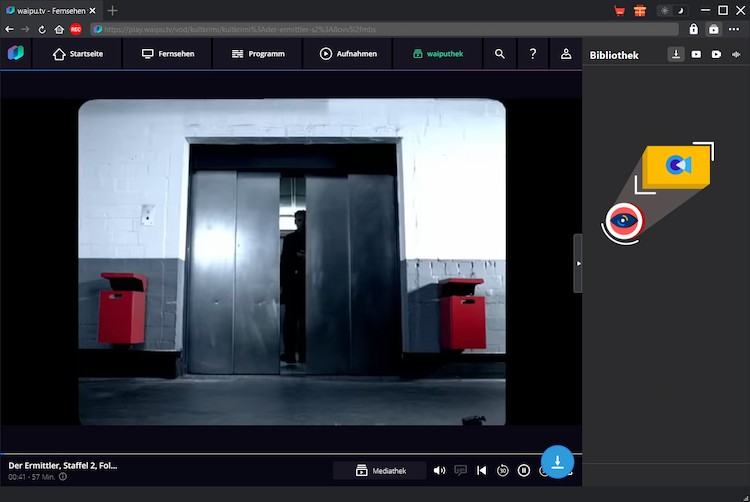Go to the Fernsehen section
The width and height of the screenshot is (750, 502).
point(168,54)
